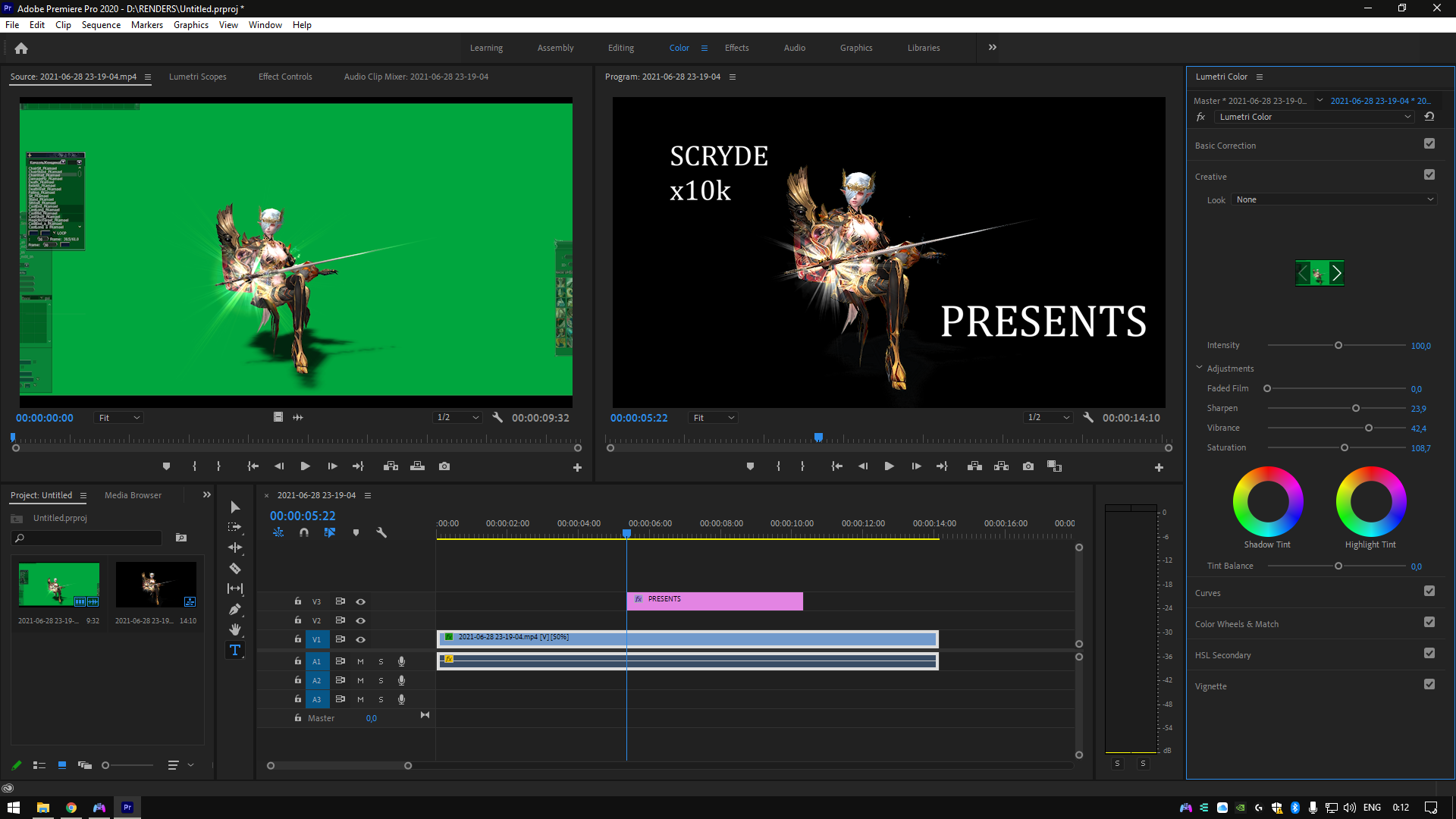Reset Lumetri Color effect
Image resolution: width=1456 pixels, height=819 pixels.
1429,117
